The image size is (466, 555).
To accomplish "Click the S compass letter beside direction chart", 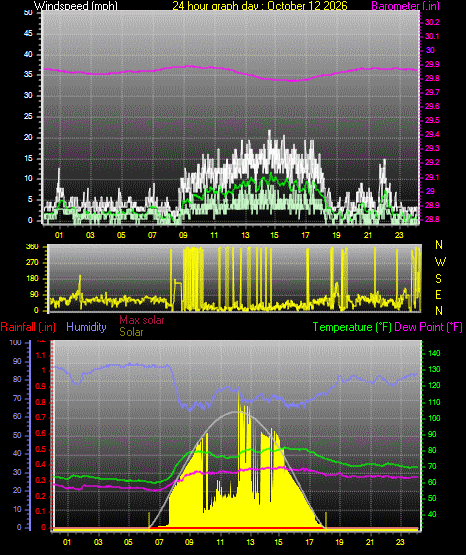I will (x=438, y=279).
